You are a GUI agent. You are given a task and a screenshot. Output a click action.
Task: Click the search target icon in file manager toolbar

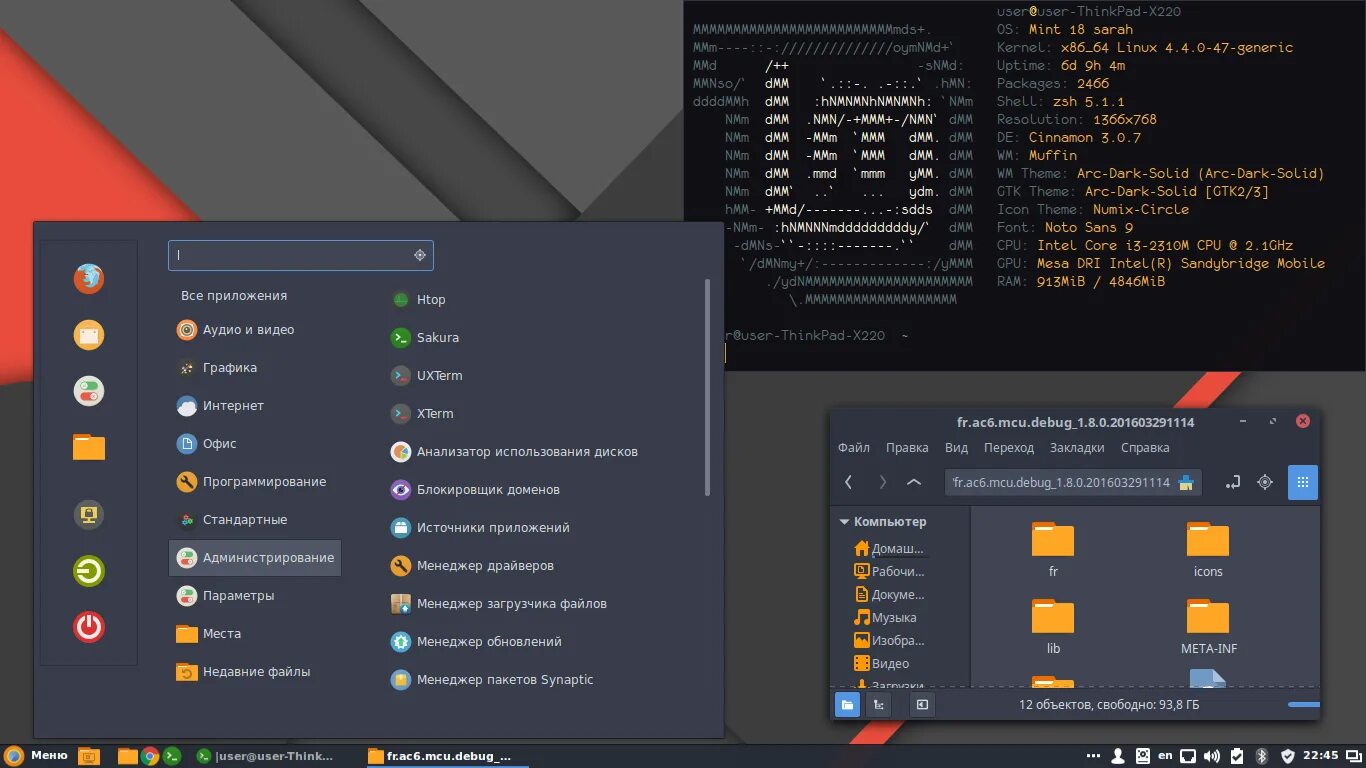pyautogui.click(x=1265, y=482)
